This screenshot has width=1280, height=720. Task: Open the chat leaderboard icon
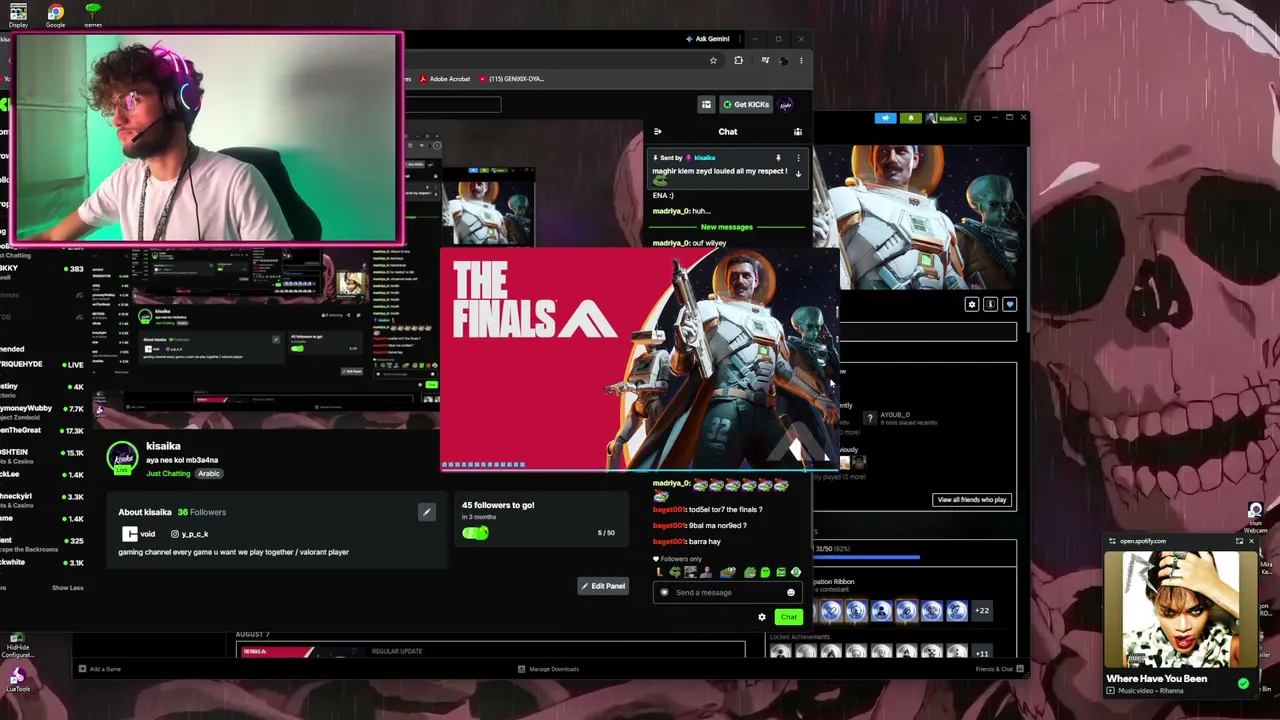tap(798, 132)
